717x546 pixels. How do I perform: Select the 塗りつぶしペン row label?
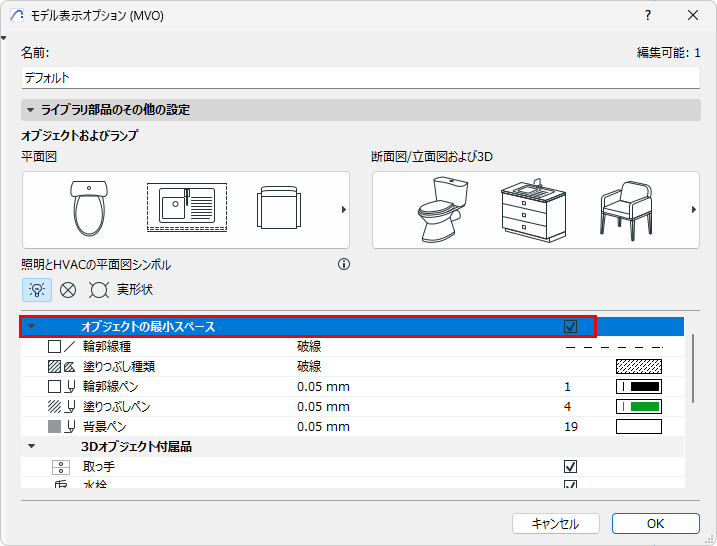point(116,407)
